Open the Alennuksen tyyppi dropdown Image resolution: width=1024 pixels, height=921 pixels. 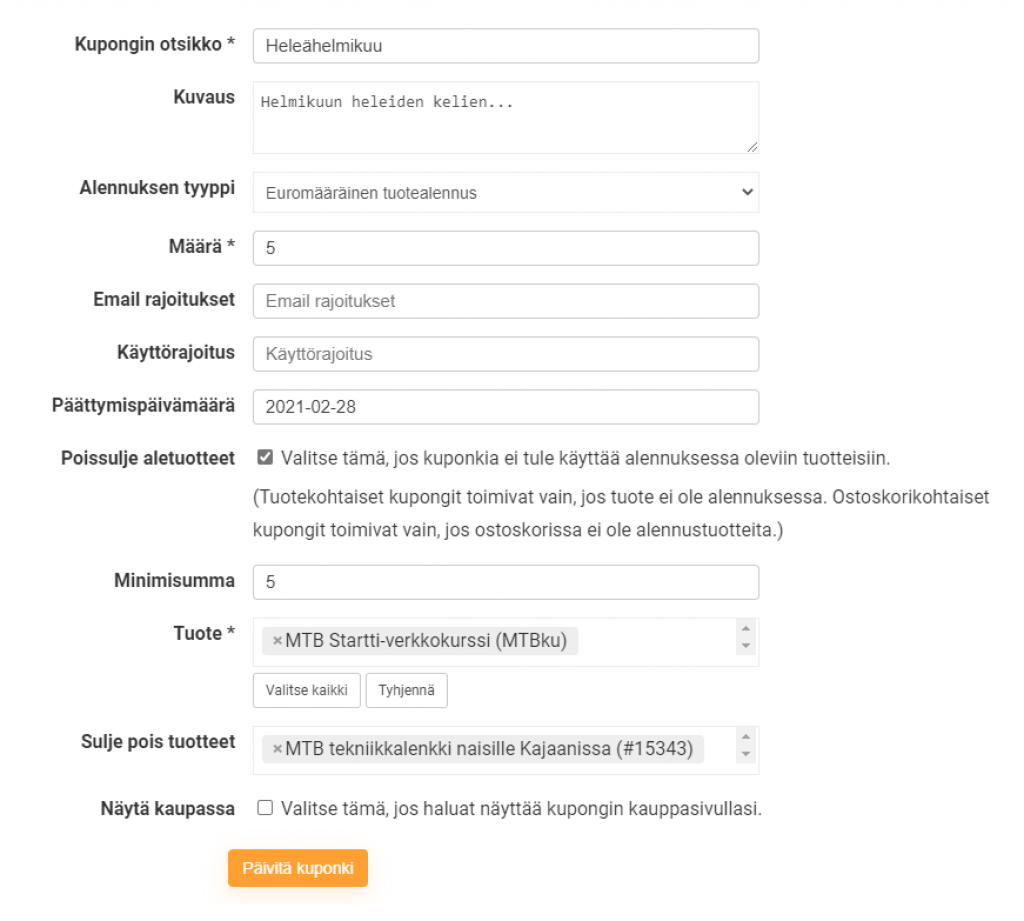(x=505, y=193)
